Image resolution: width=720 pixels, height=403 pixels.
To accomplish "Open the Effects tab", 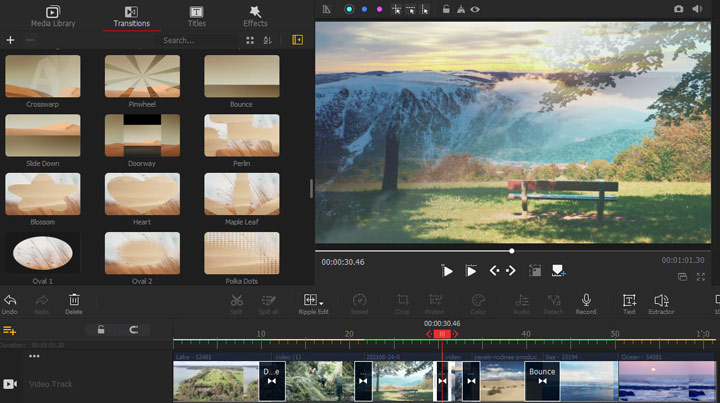I will [x=255, y=15].
